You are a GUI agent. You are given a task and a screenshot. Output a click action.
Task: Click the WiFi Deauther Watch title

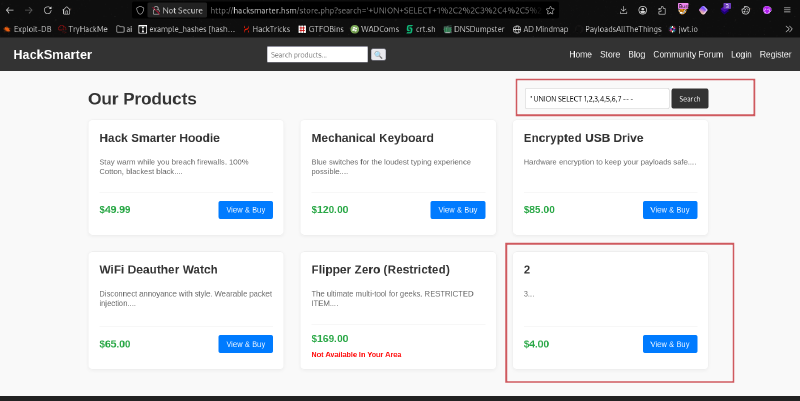(158, 269)
